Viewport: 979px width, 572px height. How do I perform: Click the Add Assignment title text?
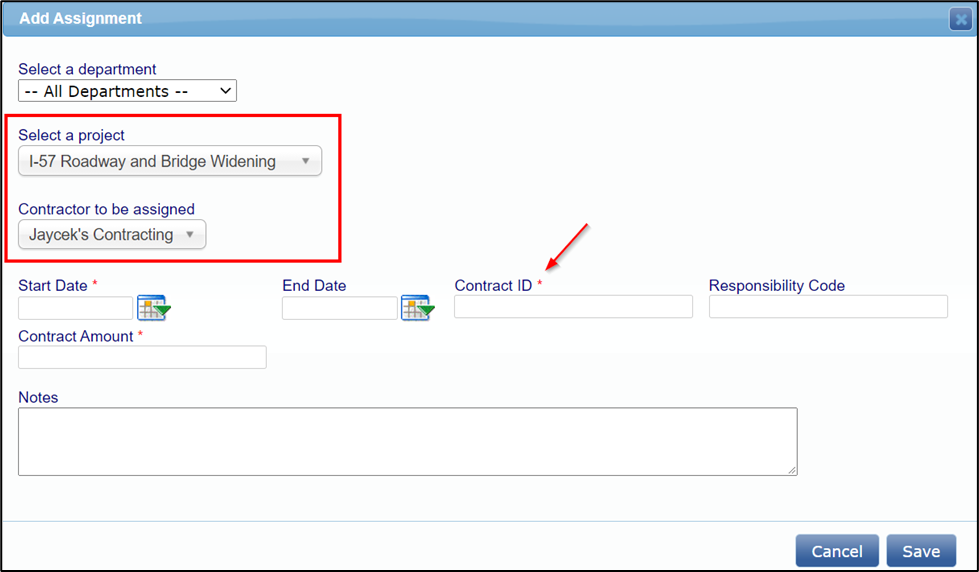click(x=81, y=18)
